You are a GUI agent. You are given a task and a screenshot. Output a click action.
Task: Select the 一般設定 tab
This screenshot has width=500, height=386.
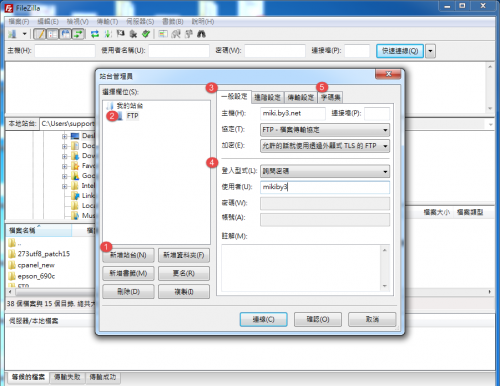pyautogui.click(x=234, y=97)
